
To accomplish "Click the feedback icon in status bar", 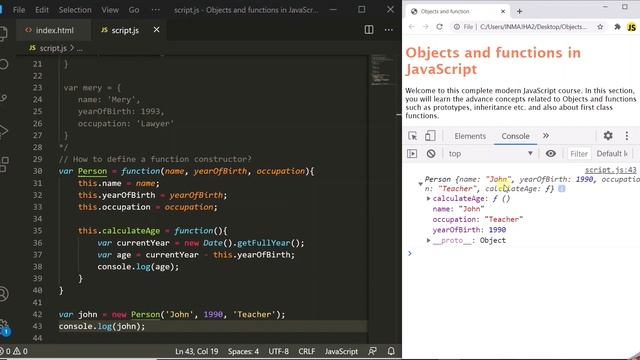I will click(x=372, y=351).
